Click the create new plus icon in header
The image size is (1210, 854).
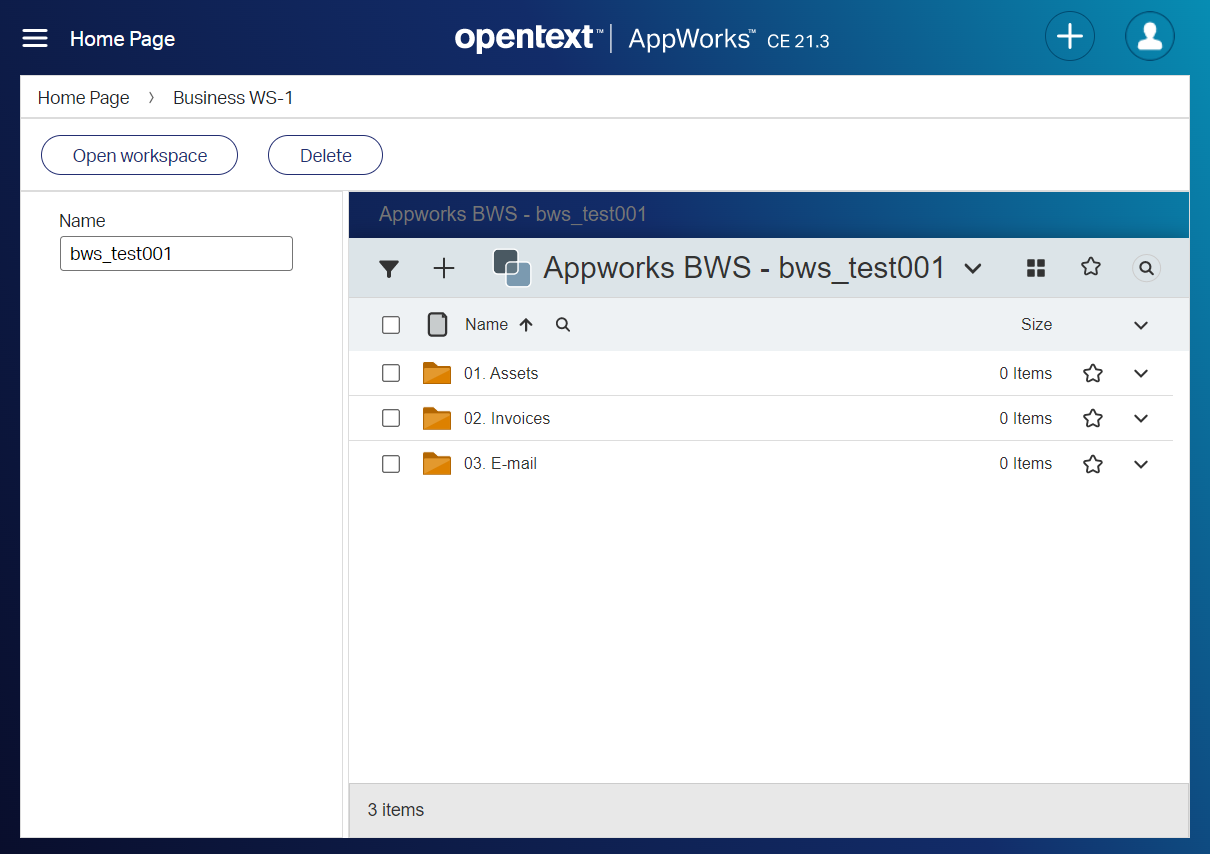tap(1070, 38)
